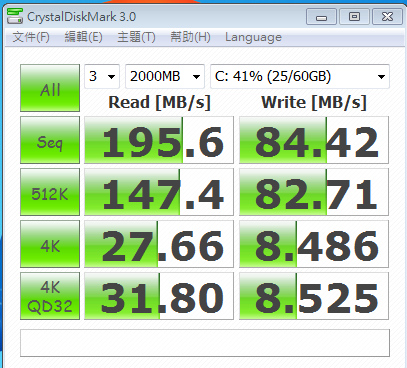Viewport: 407px width, 368px height.
Task: Click the CrystalDiskMark app icon in title bar
Action: 15,16
